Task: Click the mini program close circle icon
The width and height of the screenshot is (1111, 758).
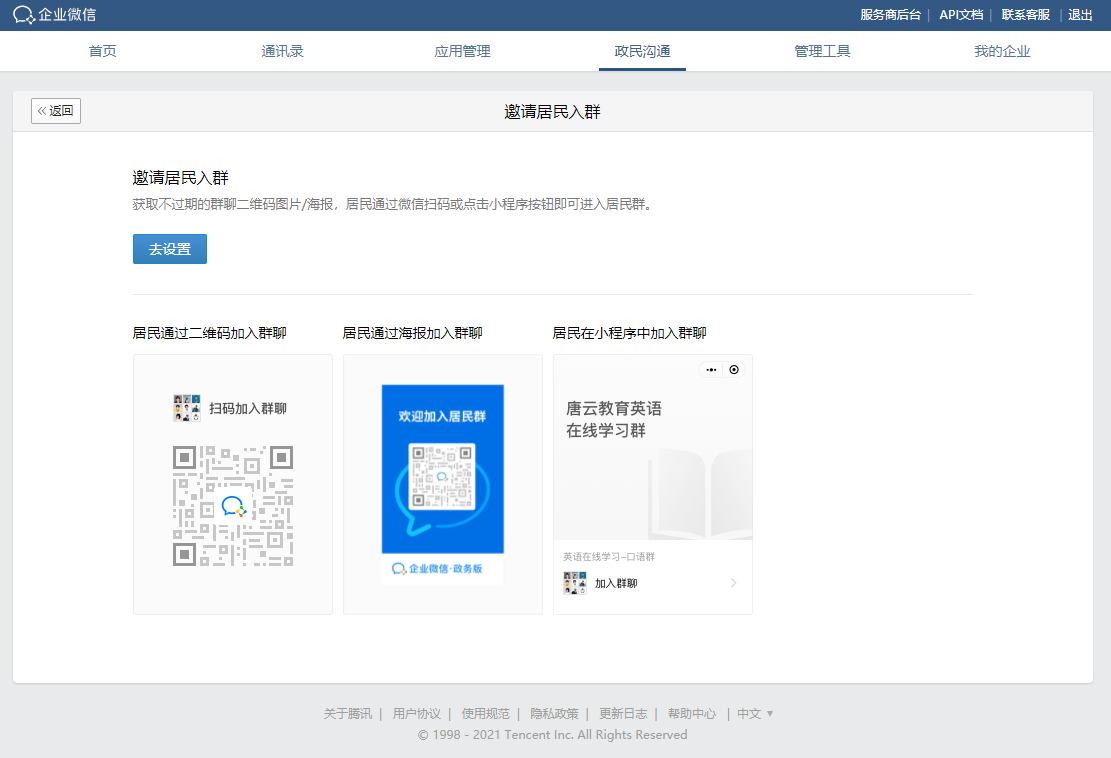Action: pyautogui.click(x=734, y=370)
